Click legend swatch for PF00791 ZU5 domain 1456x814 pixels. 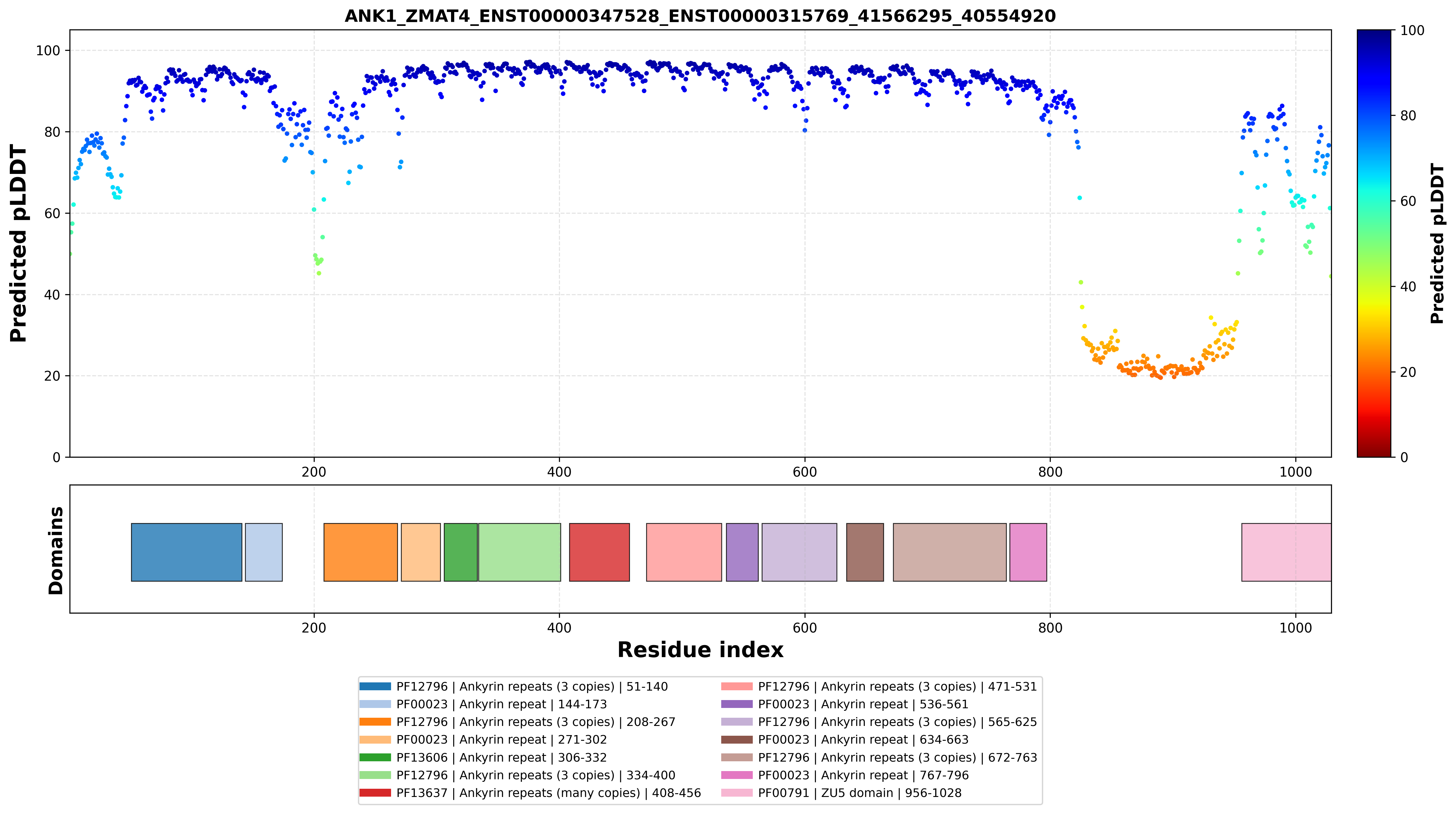[x=737, y=793]
